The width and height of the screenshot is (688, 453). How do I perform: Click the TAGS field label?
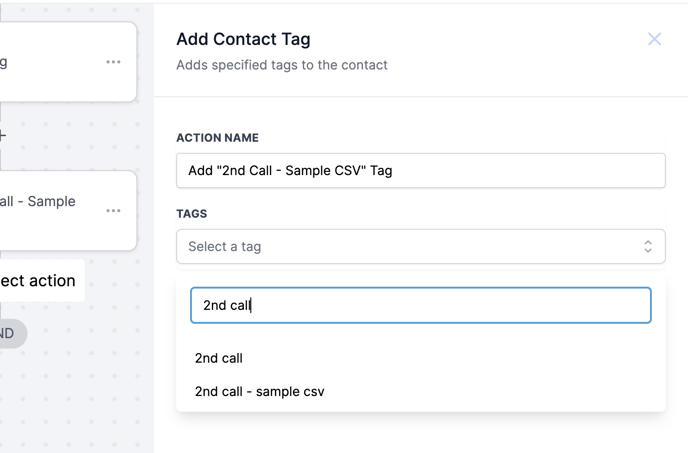click(x=192, y=214)
